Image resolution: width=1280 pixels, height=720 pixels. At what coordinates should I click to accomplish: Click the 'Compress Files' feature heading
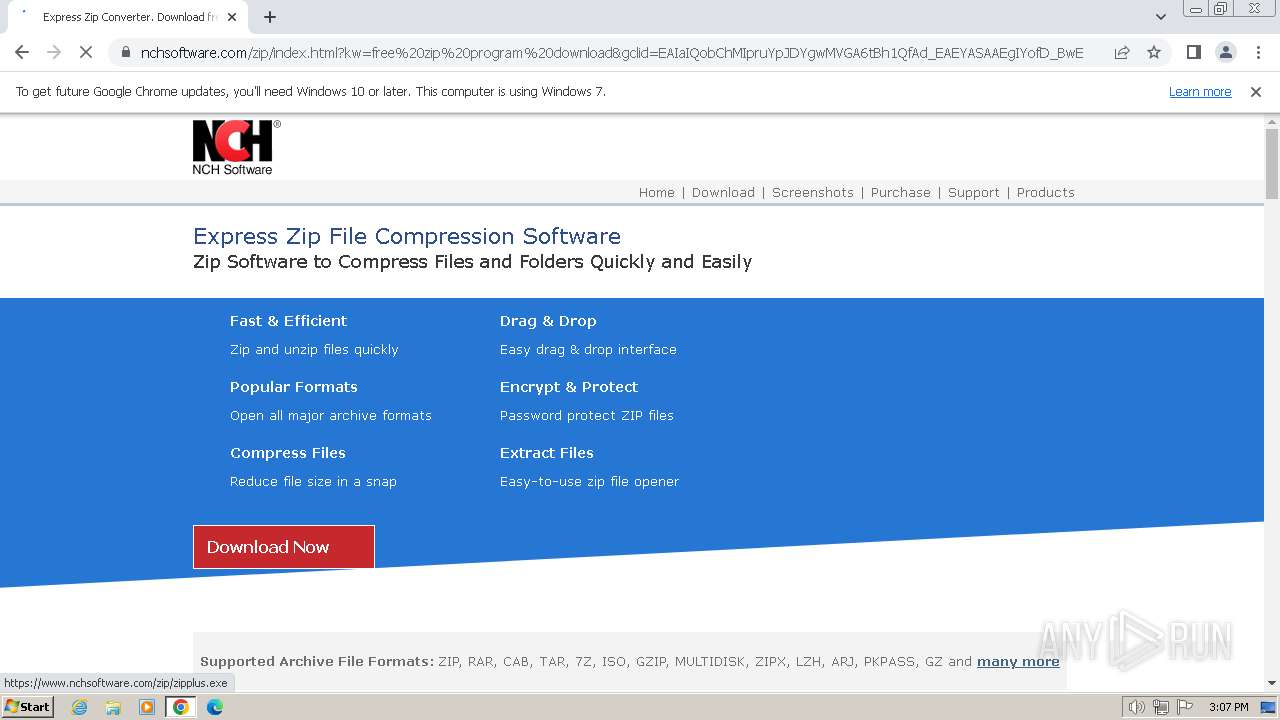point(288,453)
